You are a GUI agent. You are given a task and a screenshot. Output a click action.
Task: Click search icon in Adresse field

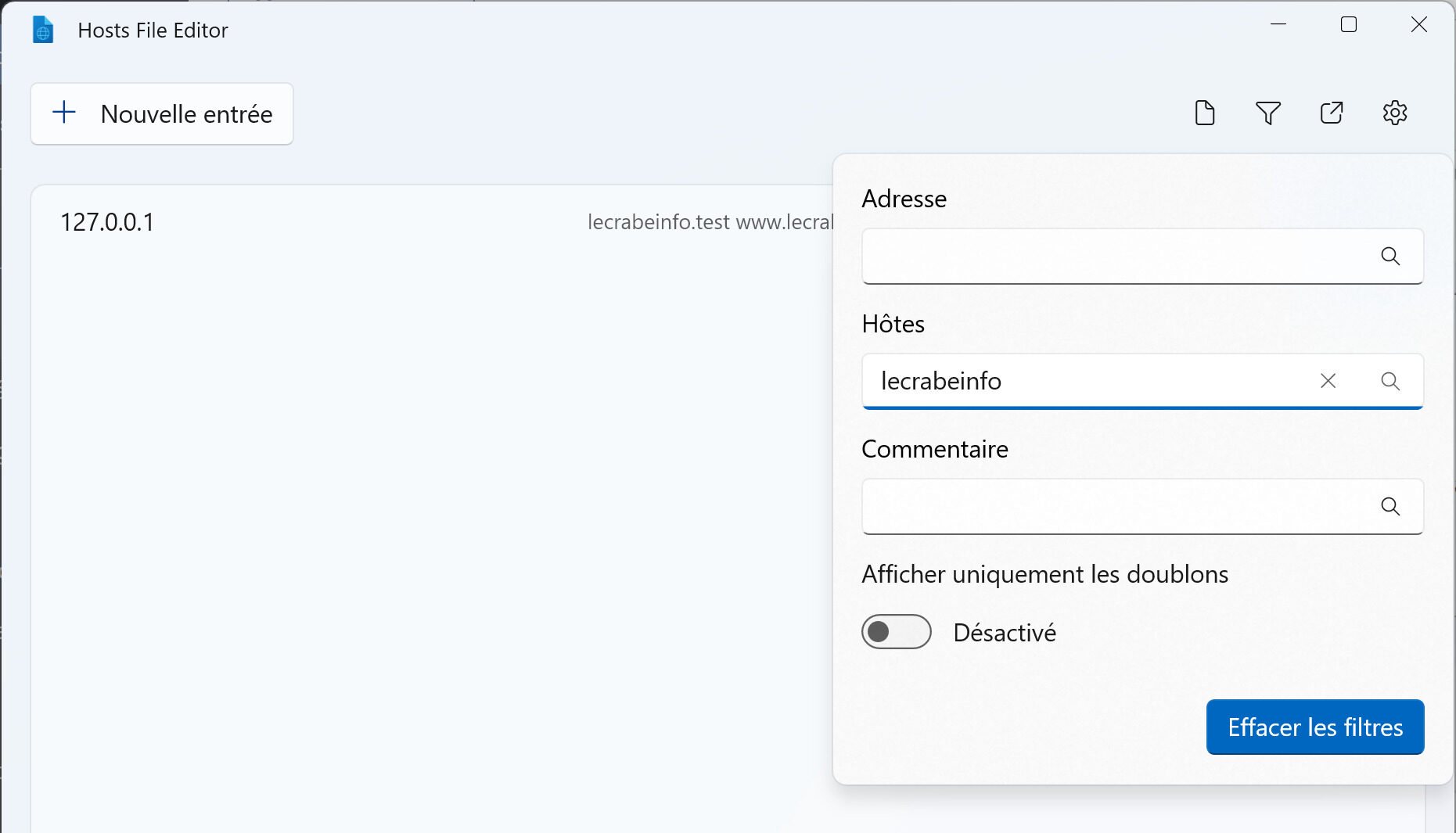(x=1390, y=256)
